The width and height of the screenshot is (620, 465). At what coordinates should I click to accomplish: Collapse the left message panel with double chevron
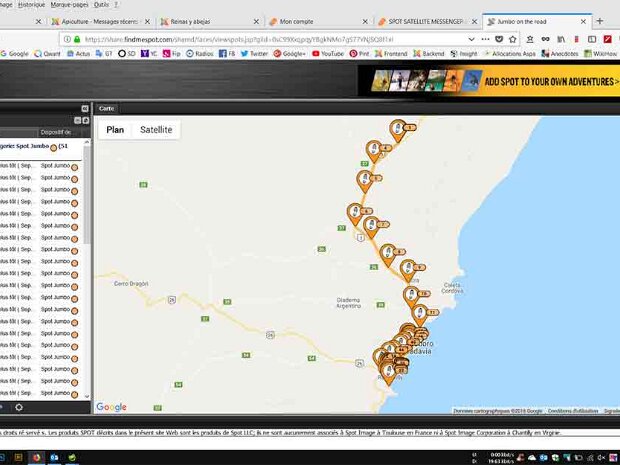[x=85, y=108]
